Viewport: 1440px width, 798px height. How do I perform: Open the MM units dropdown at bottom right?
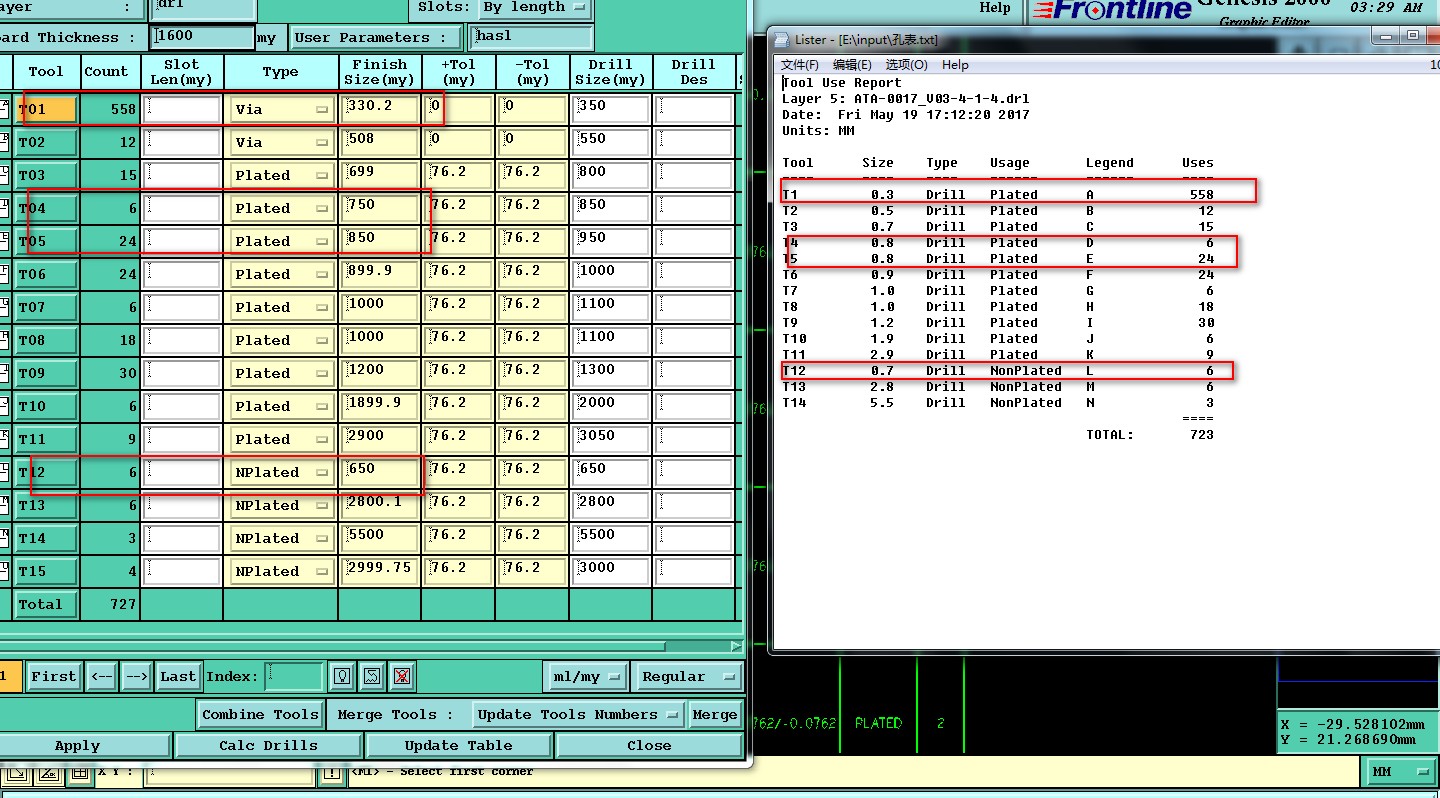pos(1401,772)
